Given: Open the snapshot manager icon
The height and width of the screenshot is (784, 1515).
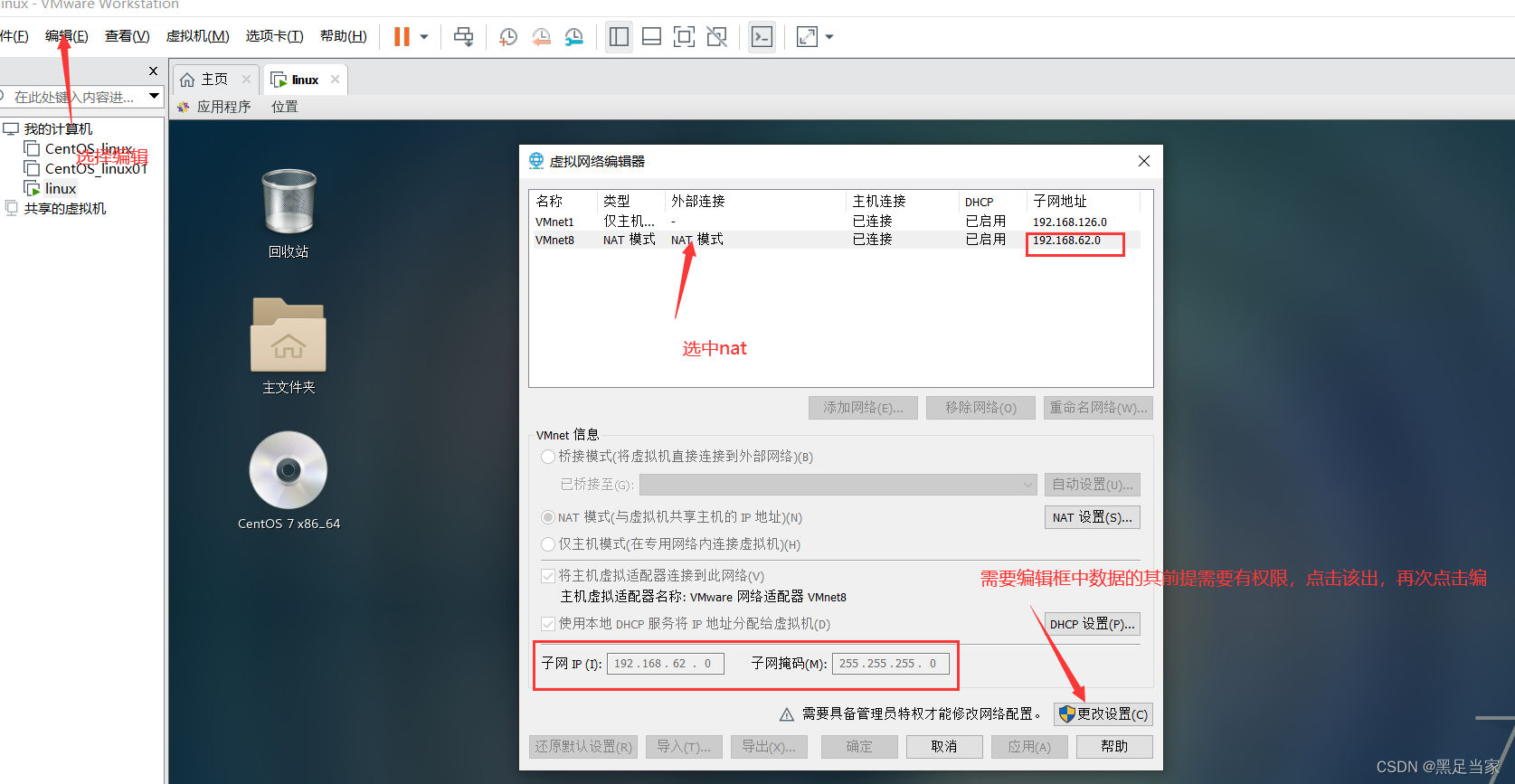Looking at the screenshot, I should click(x=573, y=37).
